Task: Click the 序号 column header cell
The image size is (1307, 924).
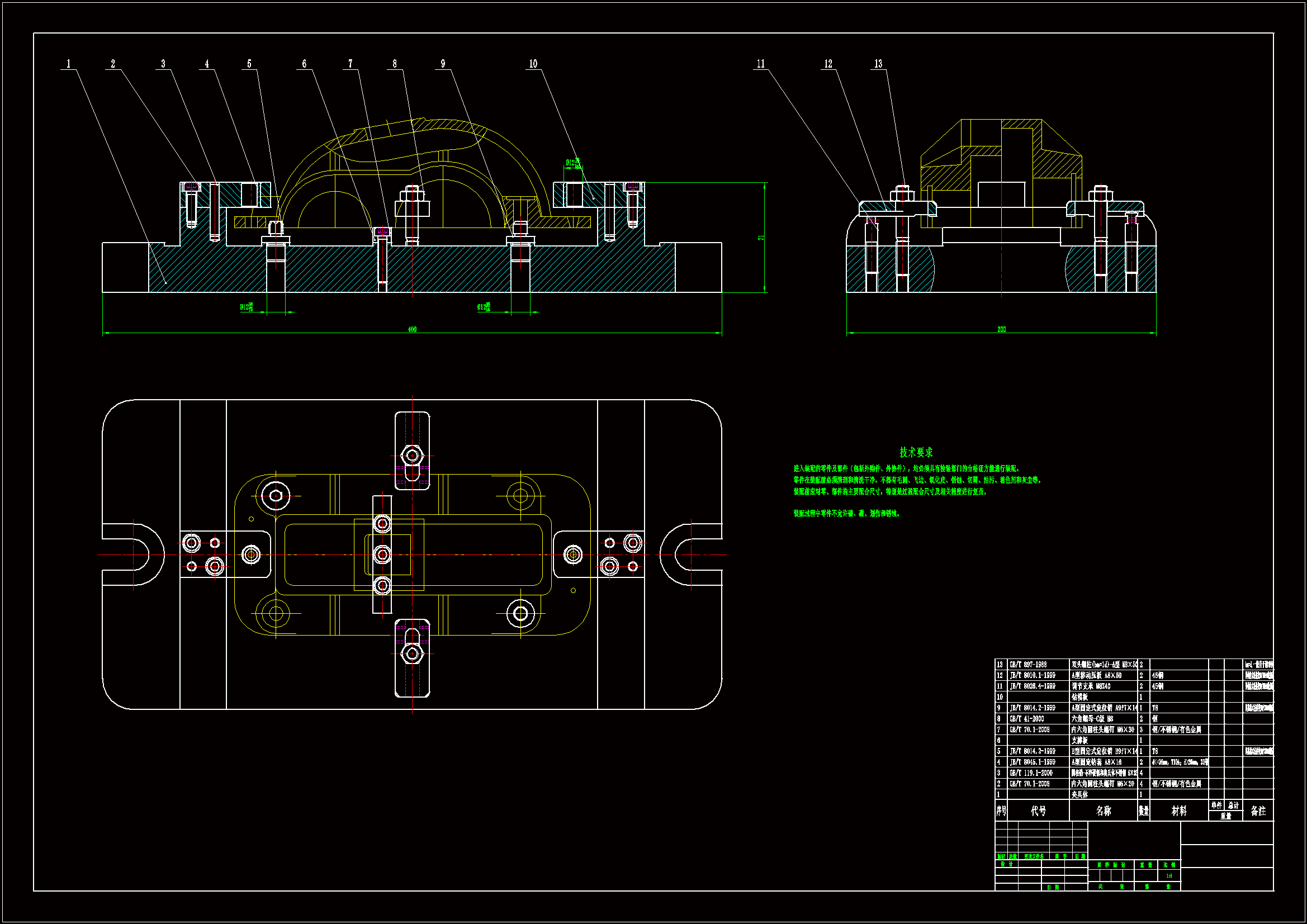Action: (1001, 811)
